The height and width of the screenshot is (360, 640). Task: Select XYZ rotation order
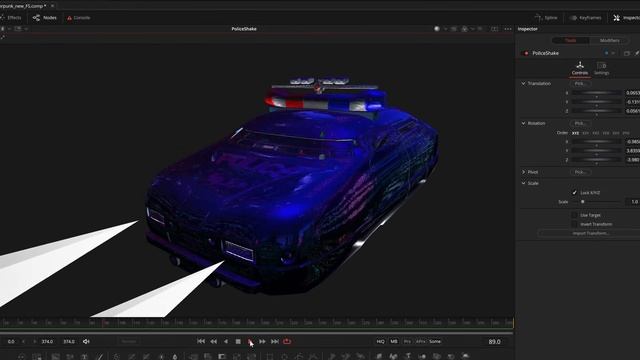[576, 133]
